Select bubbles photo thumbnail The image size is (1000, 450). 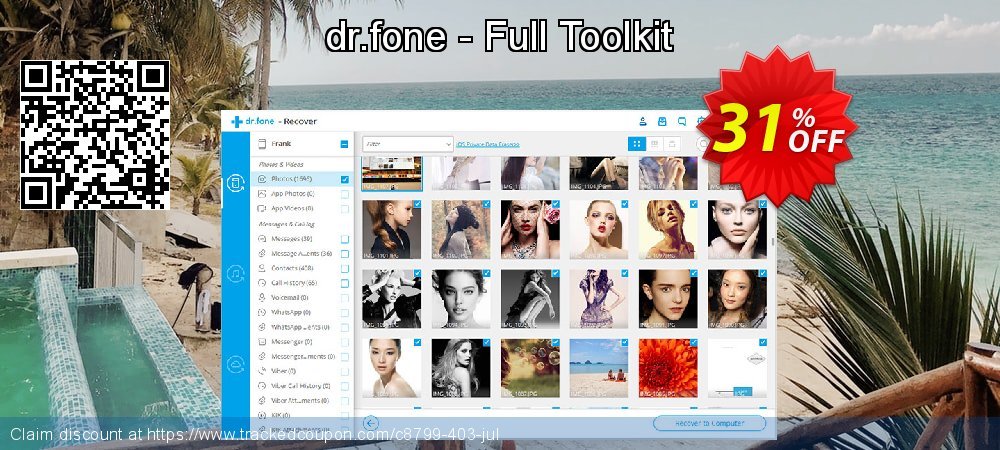(x=530, y=368)
